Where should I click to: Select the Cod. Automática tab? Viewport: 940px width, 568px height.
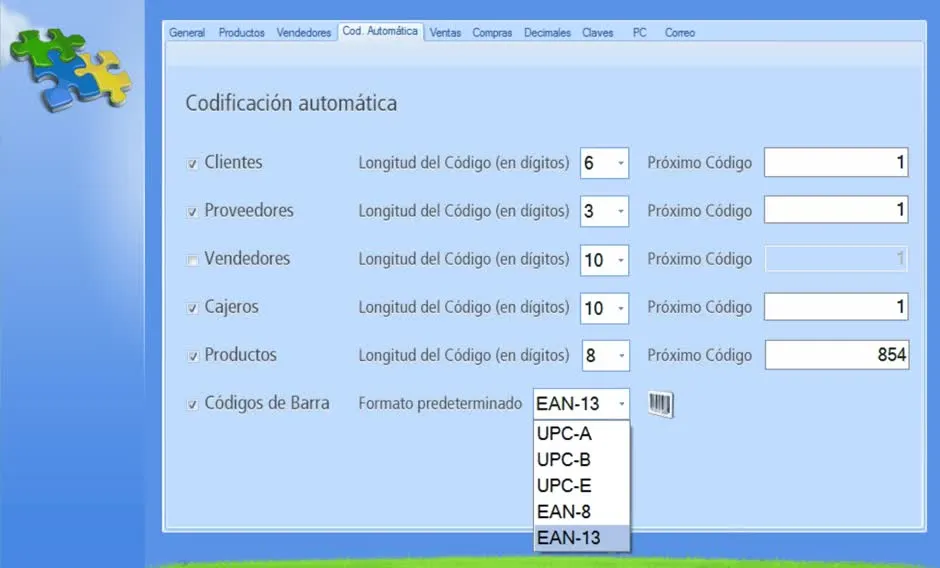point(380,31)
